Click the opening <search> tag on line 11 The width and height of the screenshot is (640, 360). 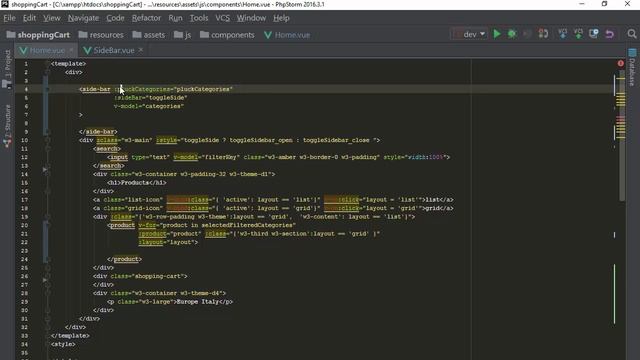coord(107,149)
